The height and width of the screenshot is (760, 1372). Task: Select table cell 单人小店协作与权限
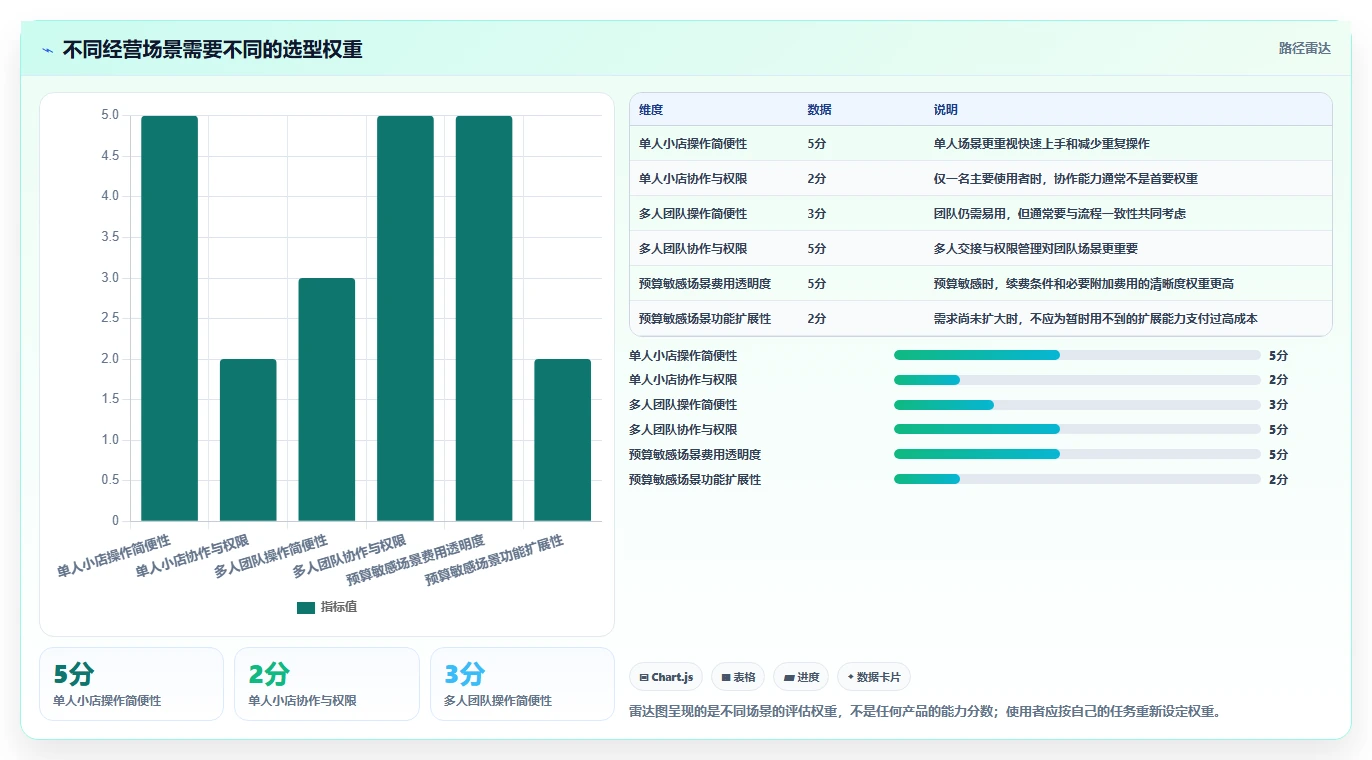click(x=693, y=179)
